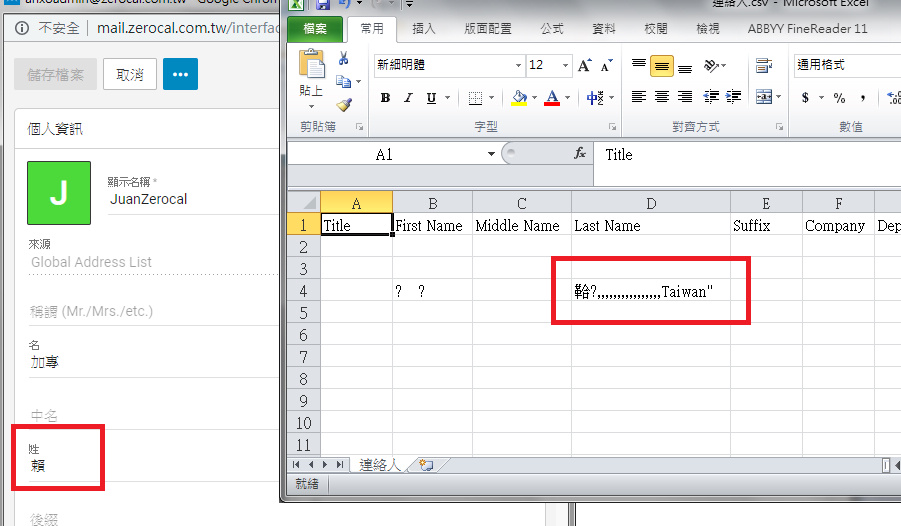Toggle Bold formatting

[x=385, y=98]
